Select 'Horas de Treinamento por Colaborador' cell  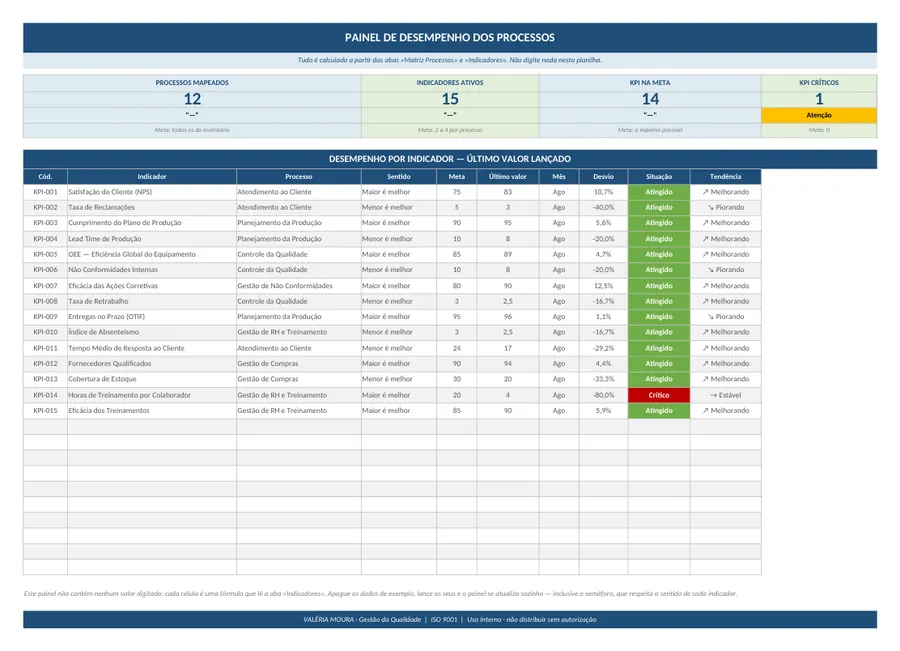(152, 395)
